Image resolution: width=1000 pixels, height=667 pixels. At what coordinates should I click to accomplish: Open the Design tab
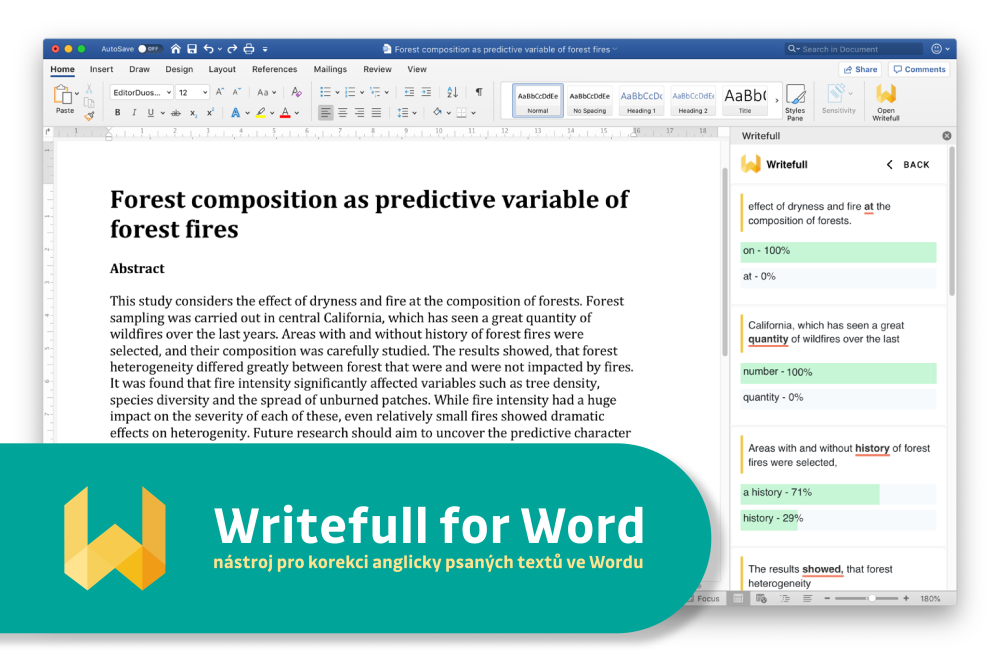tap(179, 69)
